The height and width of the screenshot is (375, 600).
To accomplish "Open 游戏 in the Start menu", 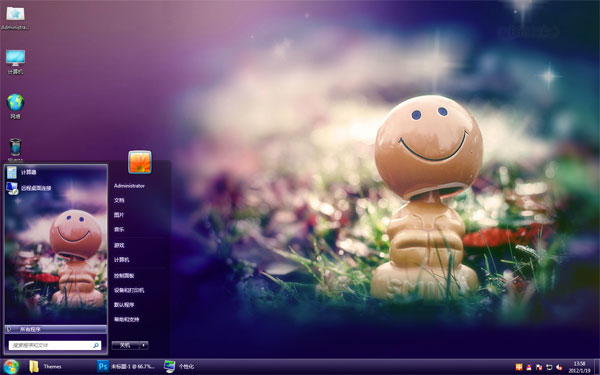I will point(119,245).
